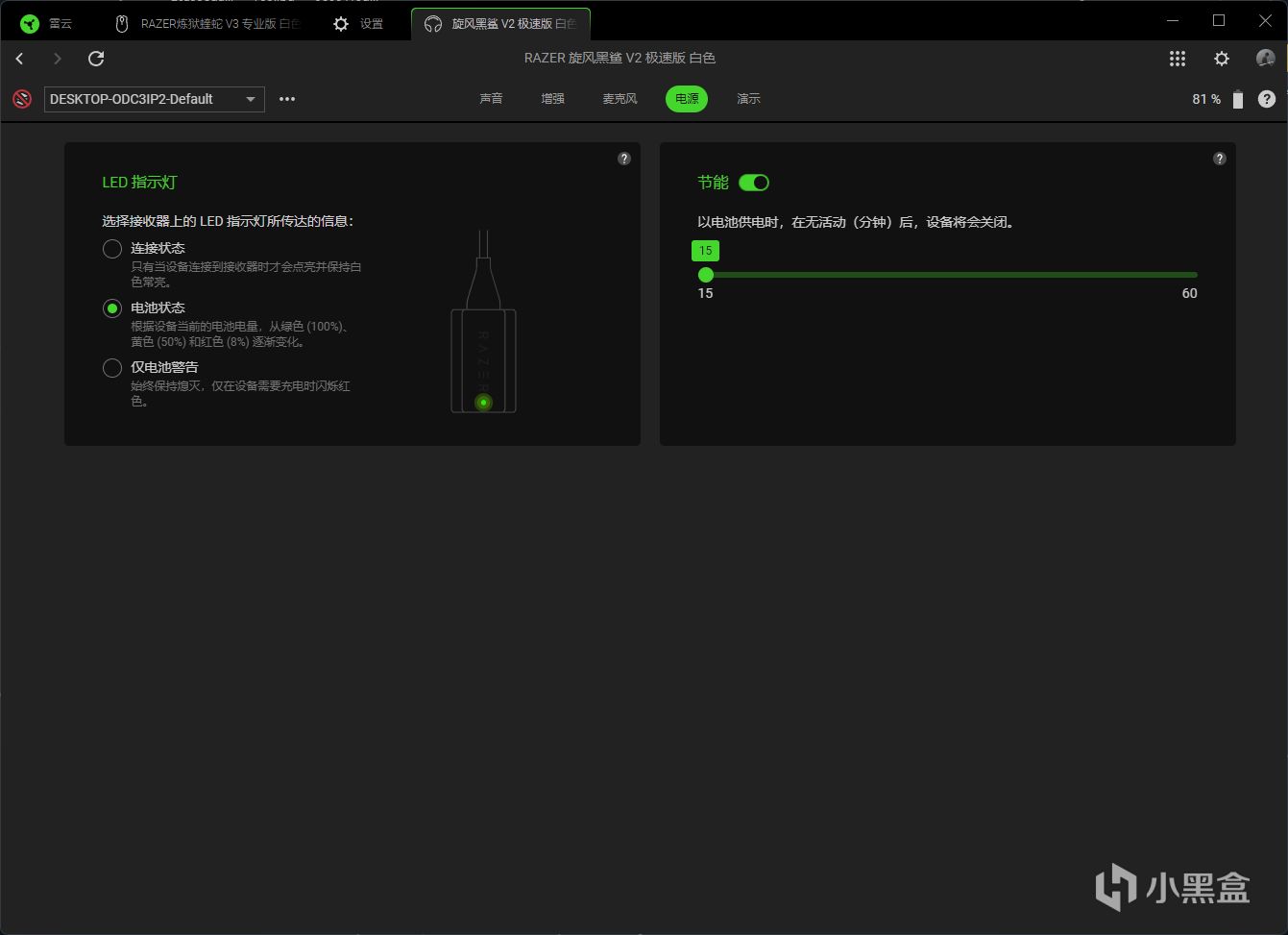Image resolution: width=1288 pixels, height=935 pixels.
Task: Expand the DESKTOP-ODC3IP2-Default profile dropdown
Action: [155, 99]
